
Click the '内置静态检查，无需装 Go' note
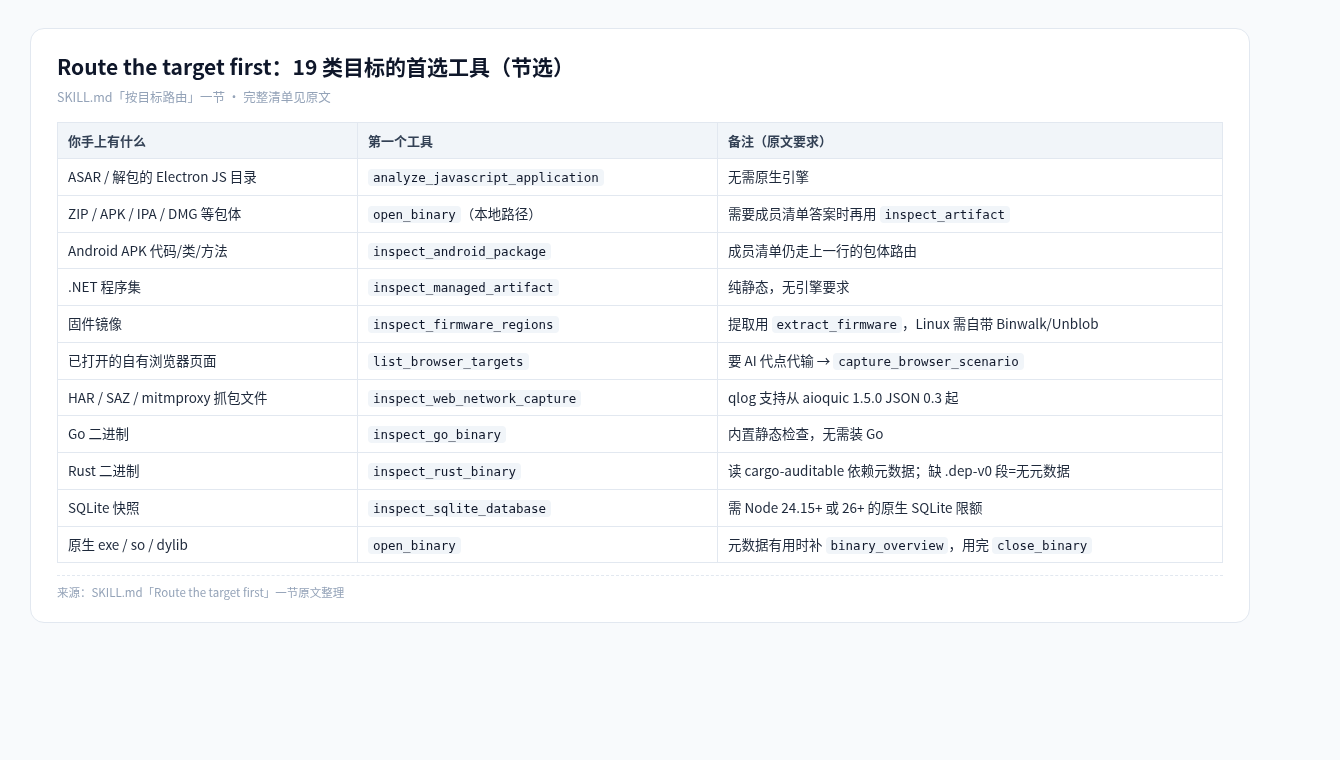pyautogui.click(x=805, y=434)
